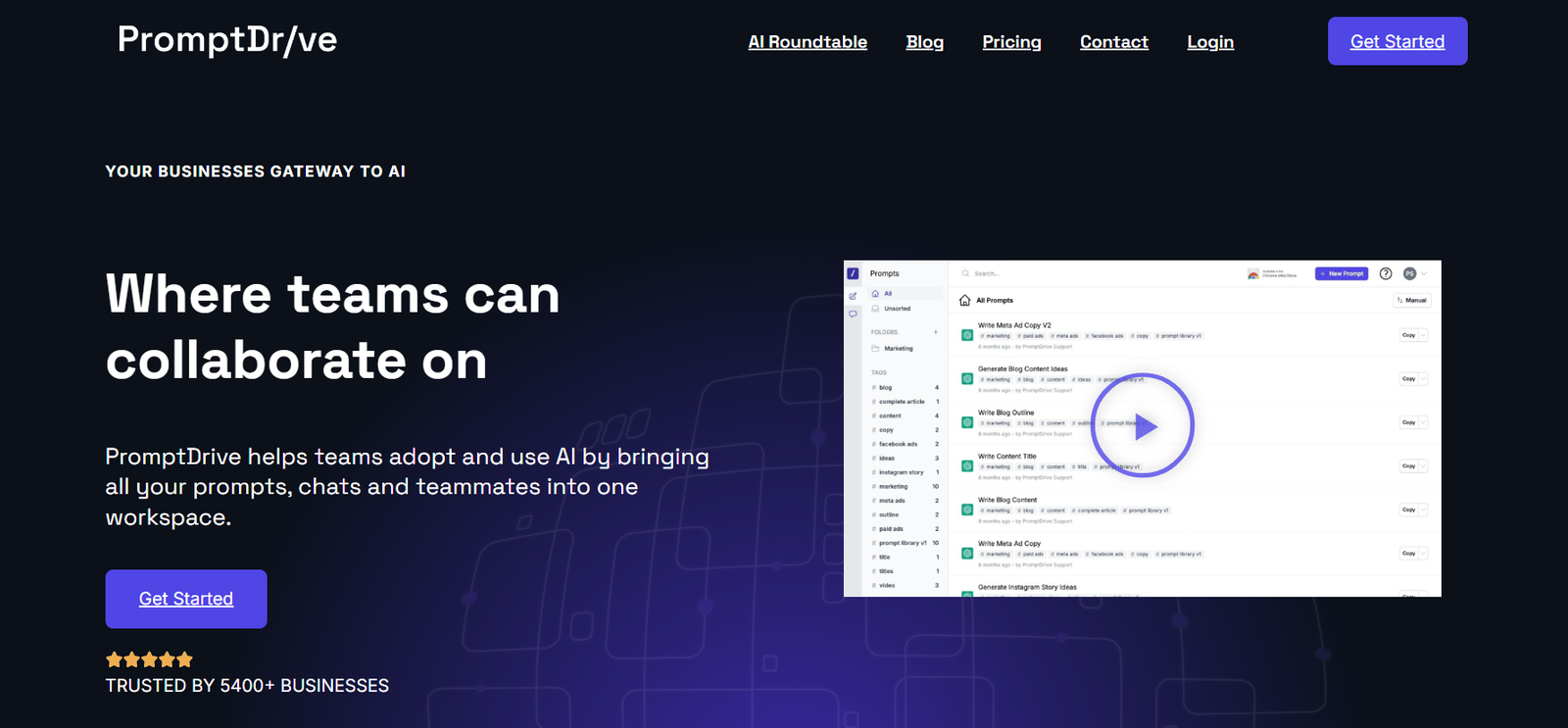Click ChatGPT icon beside Write Content Title
The image size is (1568, 728).
tap(967, 466)
